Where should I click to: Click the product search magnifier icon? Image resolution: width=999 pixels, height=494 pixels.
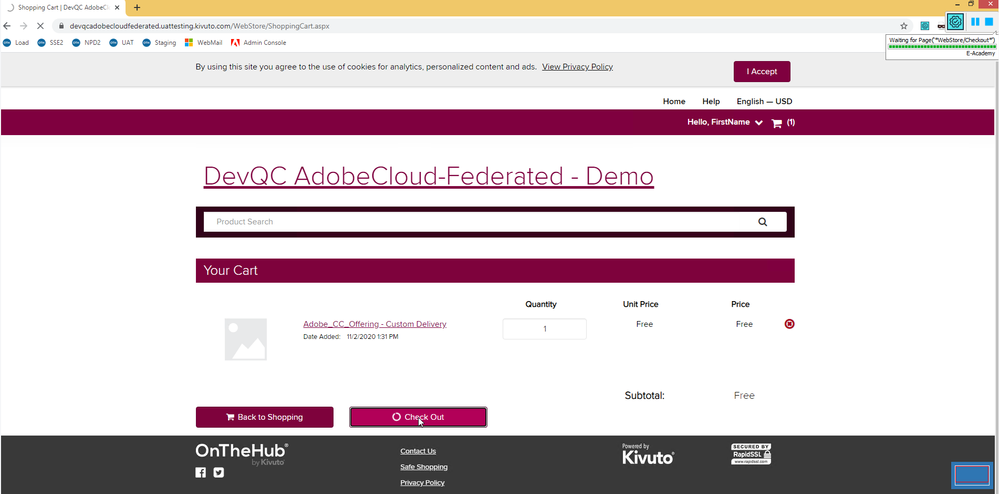click(x=763, y=222)
